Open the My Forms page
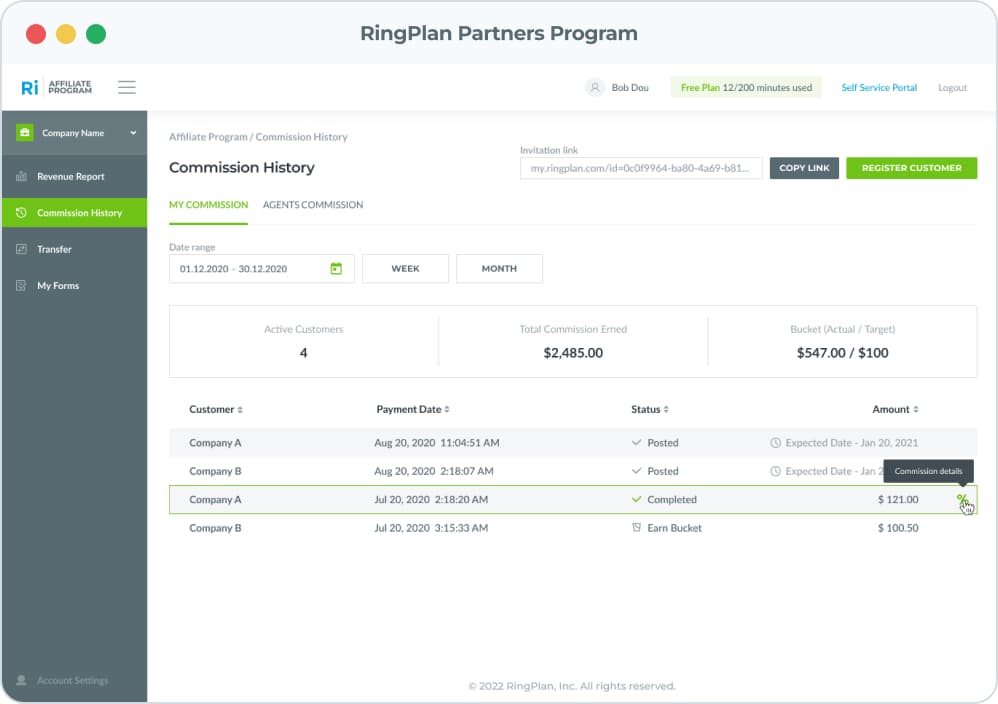The image size is (998, 704). click(74, 285)
